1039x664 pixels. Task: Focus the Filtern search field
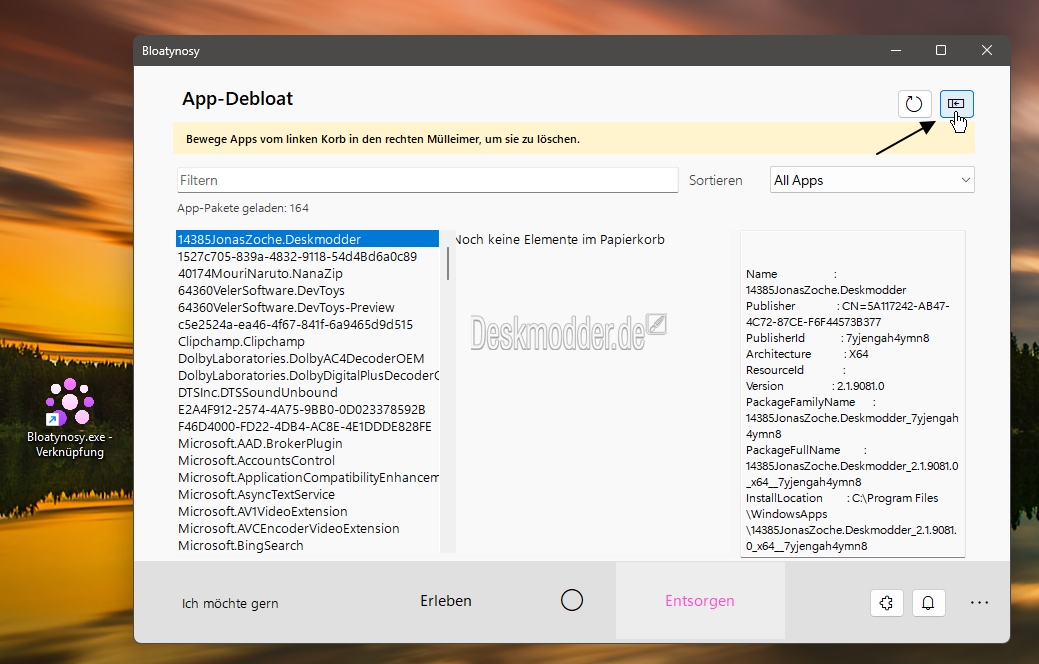click(x=427, y=180)
